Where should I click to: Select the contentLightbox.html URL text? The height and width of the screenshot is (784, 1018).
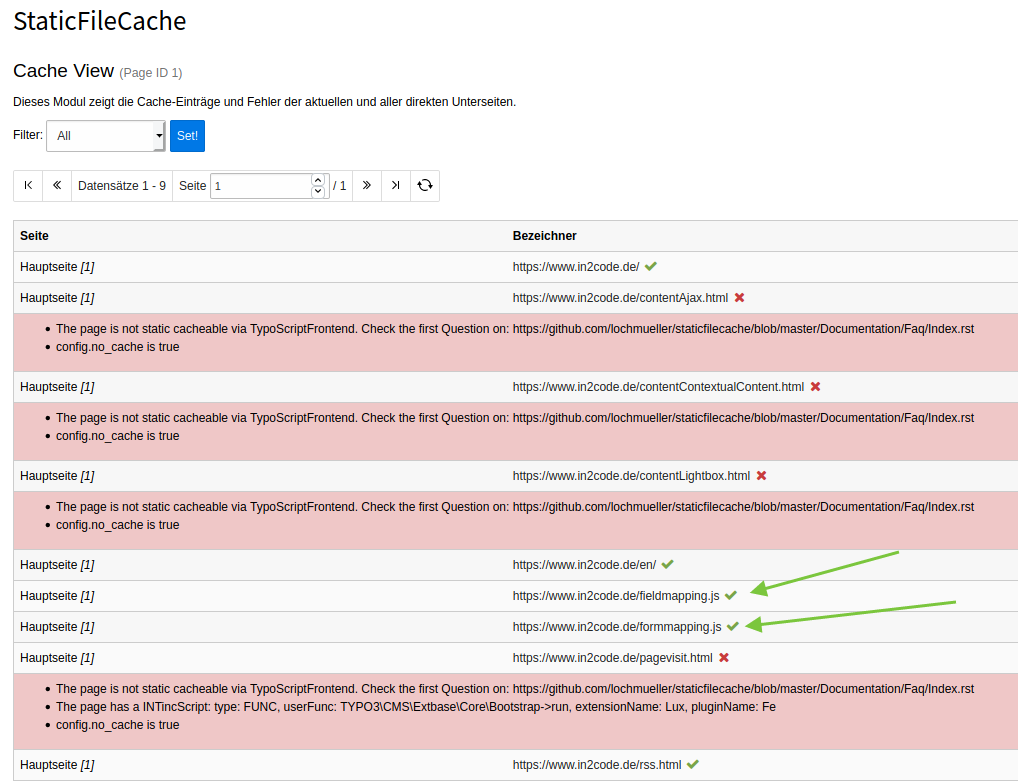pyautogui.click(x=631, y=476)
